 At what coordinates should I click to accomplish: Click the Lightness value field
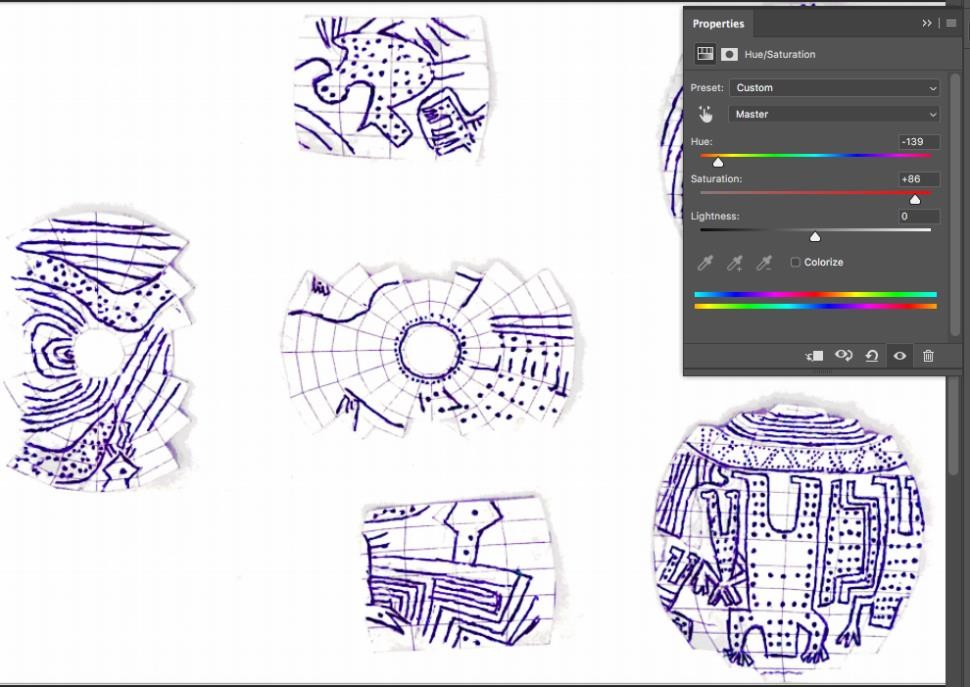919,216
